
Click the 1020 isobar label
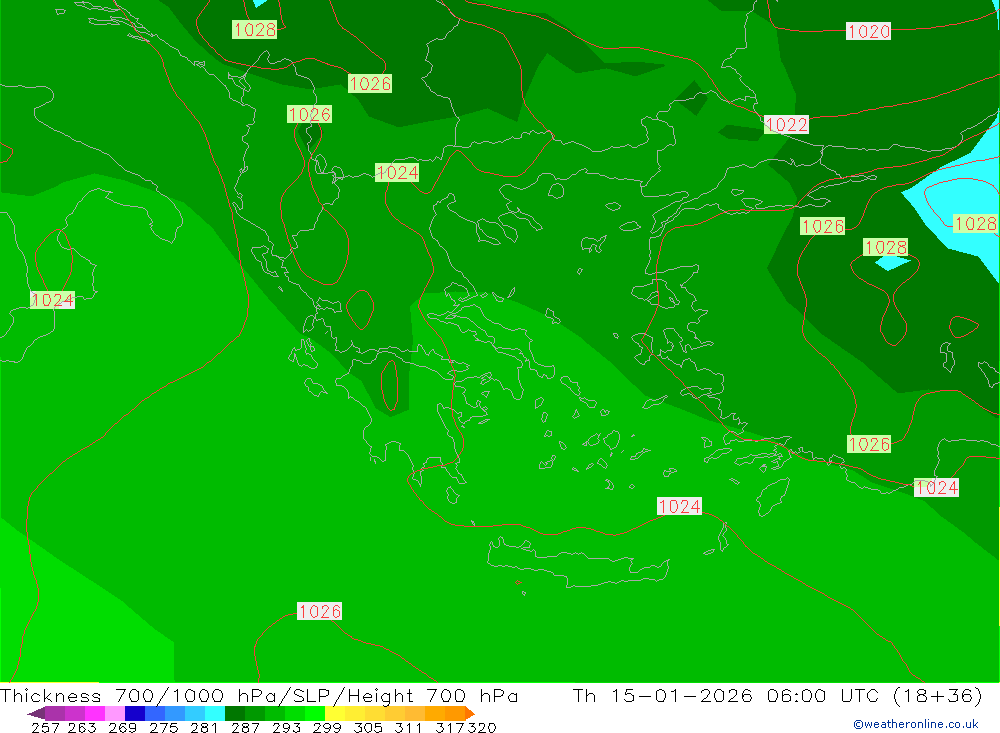pos(868,31)
